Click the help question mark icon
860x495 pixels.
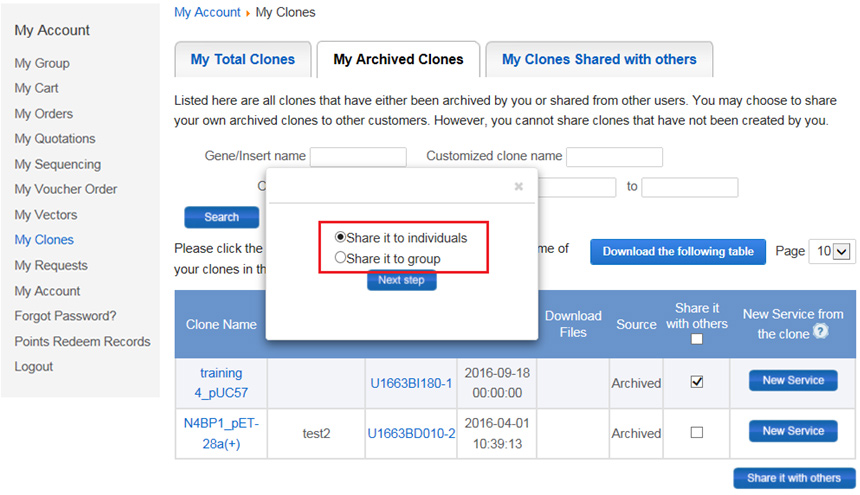pyautogui.click(x=820, y=332)
